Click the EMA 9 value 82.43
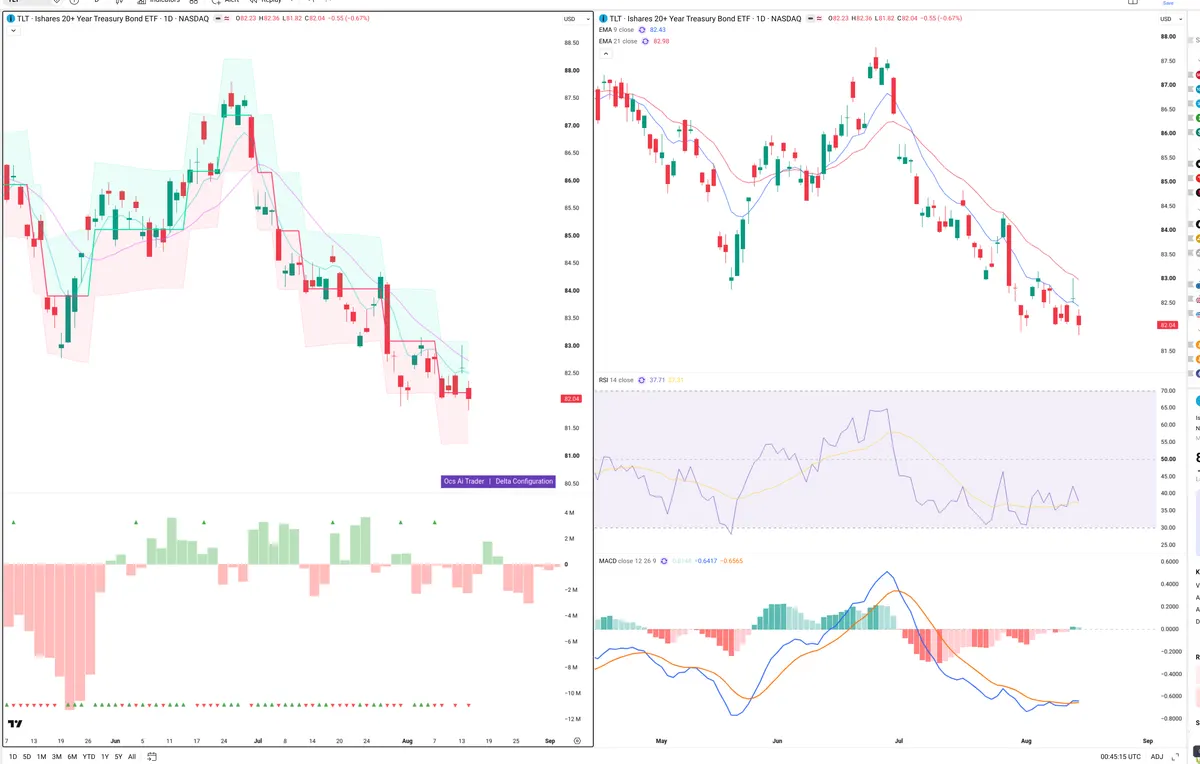This screenshot has height=764, width=1200. pyautogui.click(x=658, y=30)
